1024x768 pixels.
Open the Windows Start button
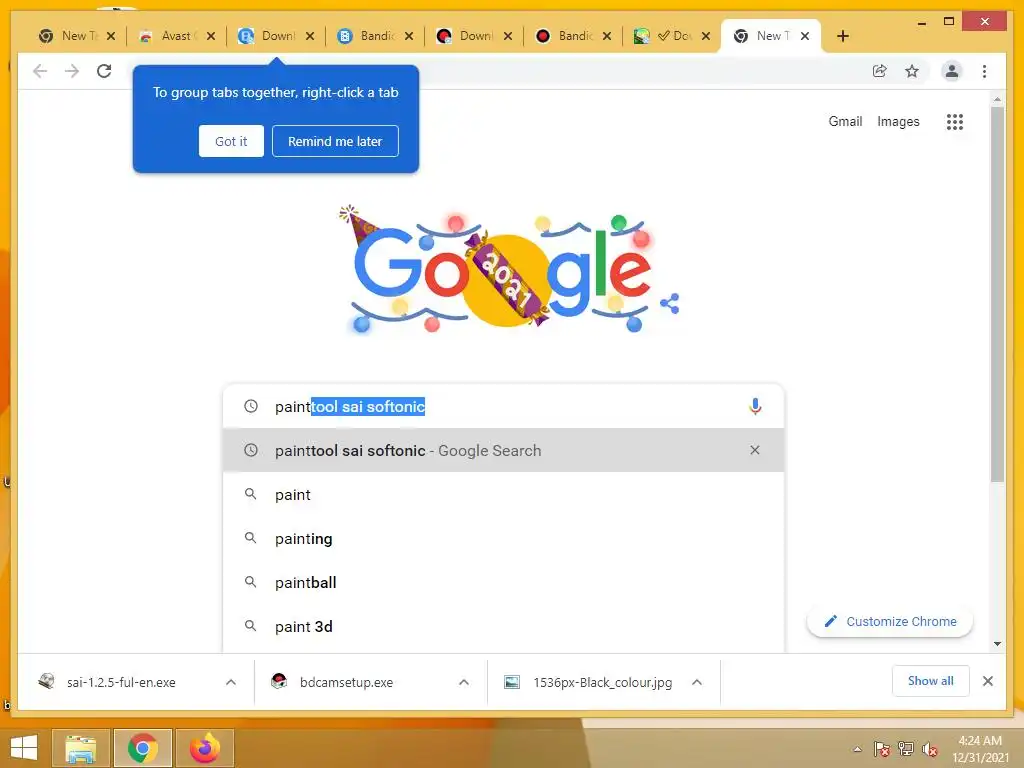click(x=24, y=748)
